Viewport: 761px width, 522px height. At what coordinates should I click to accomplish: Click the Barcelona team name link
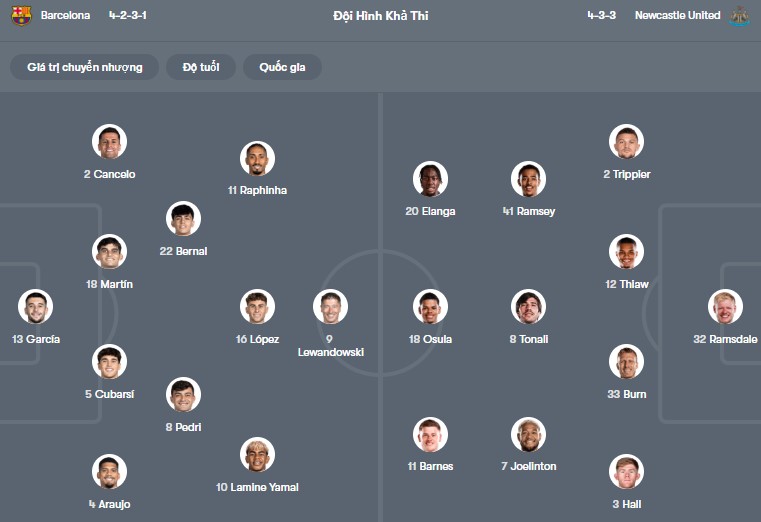click(65, 16)
